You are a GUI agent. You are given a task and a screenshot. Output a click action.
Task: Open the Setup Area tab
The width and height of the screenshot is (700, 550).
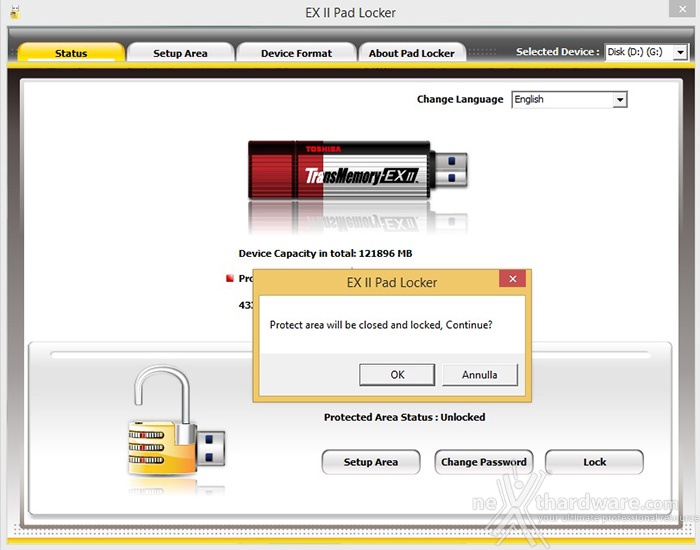pyautogui.click(x=180, y=53)
